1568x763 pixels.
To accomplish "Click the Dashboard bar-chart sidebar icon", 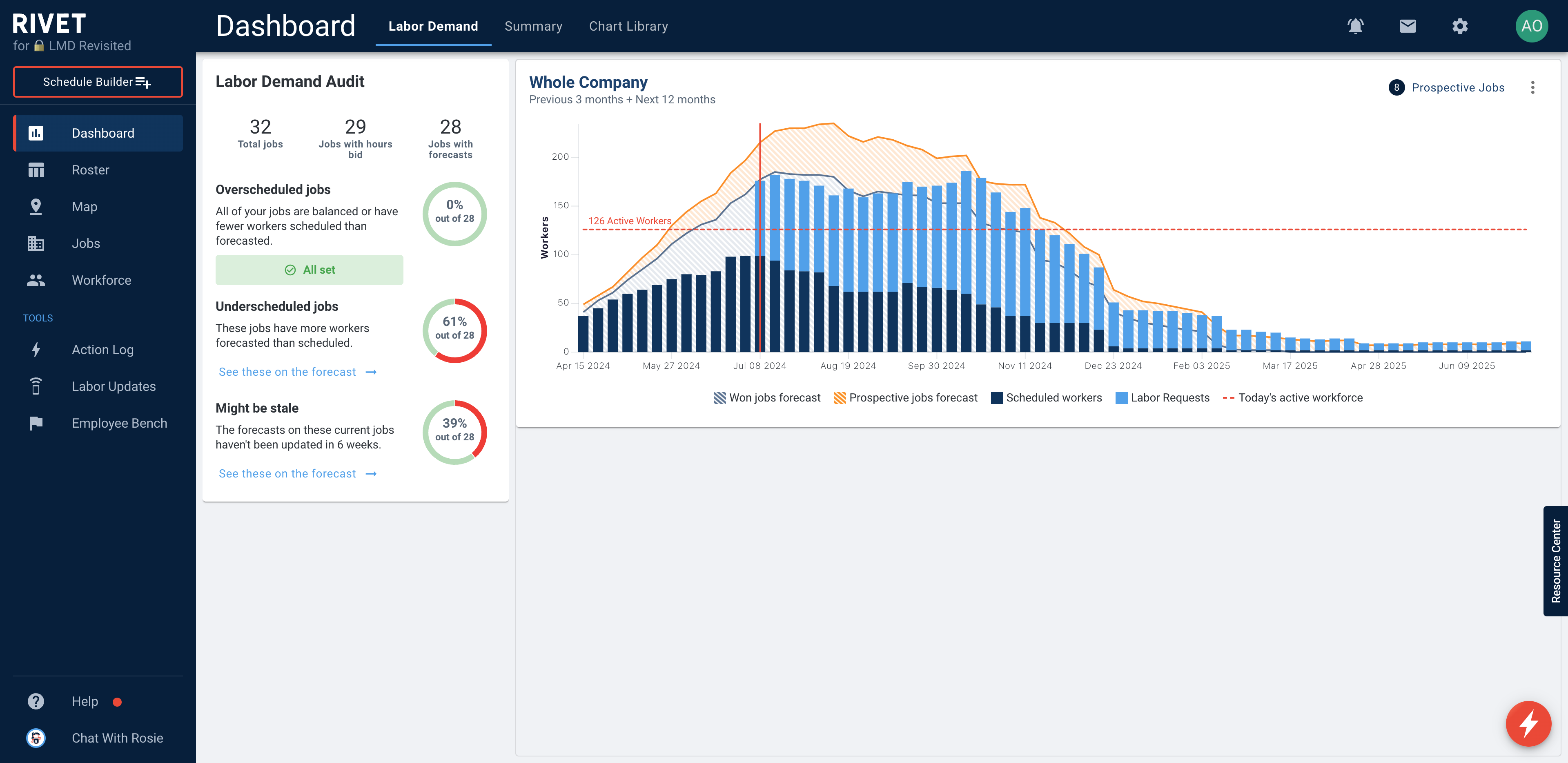I will click(36, 133).
